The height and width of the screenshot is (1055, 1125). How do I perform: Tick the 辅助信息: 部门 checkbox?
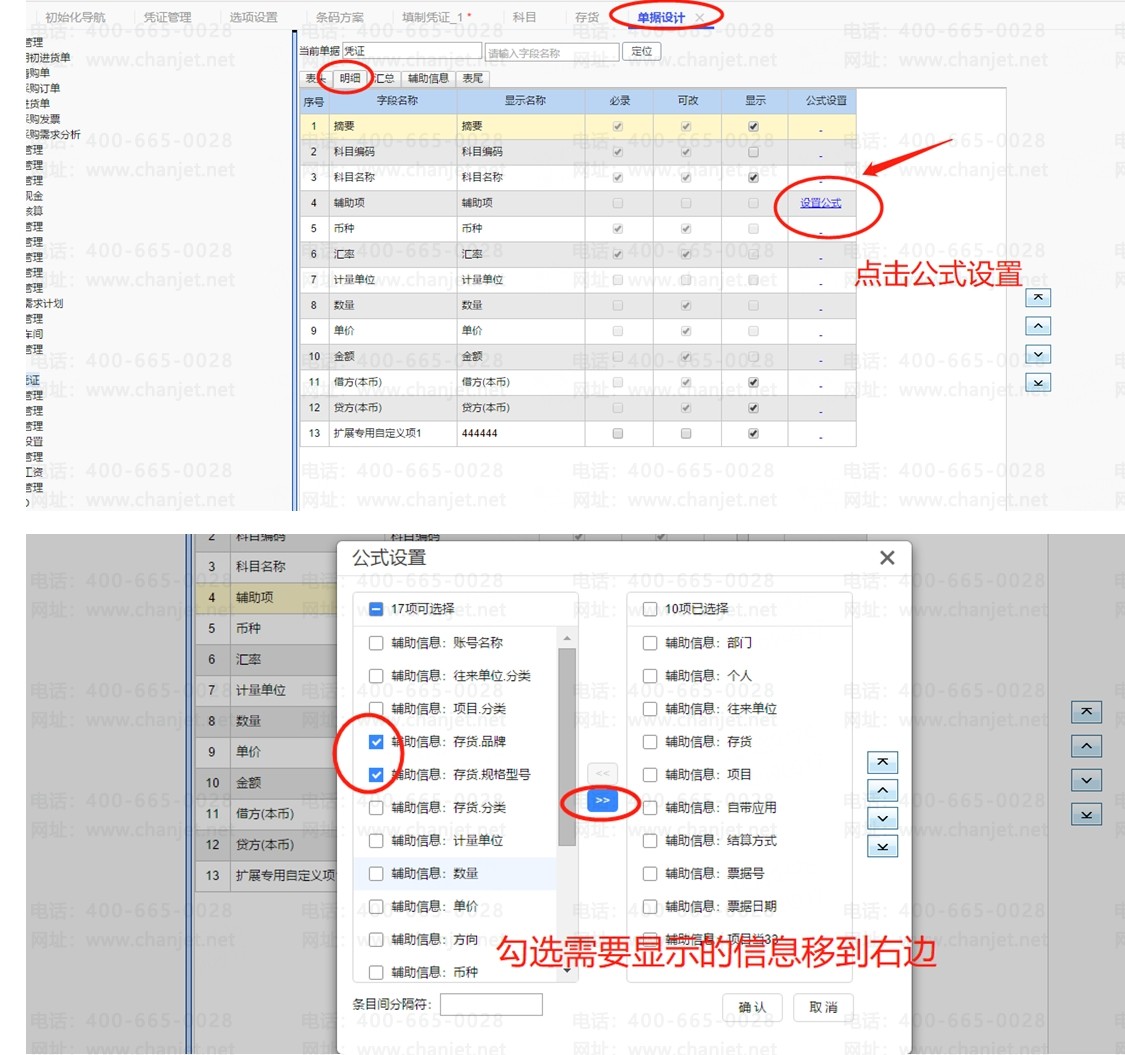650,644
